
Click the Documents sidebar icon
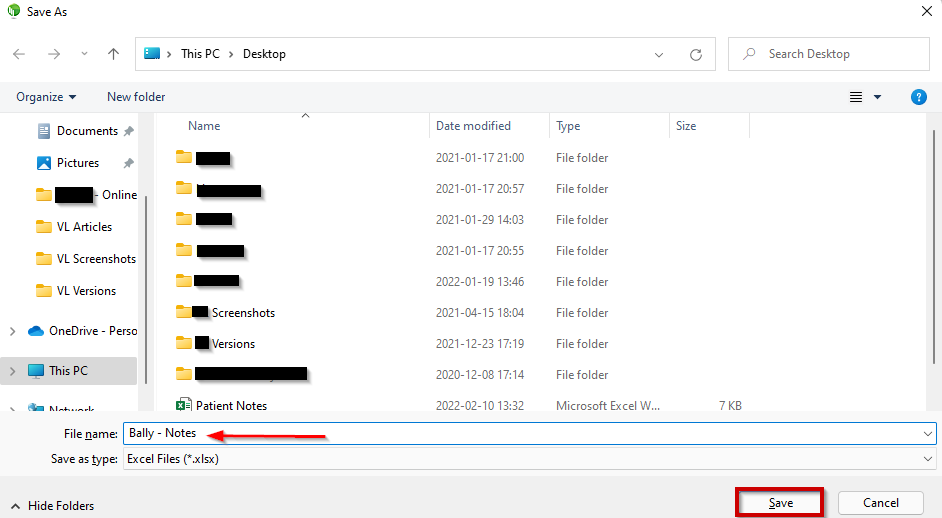44,131
